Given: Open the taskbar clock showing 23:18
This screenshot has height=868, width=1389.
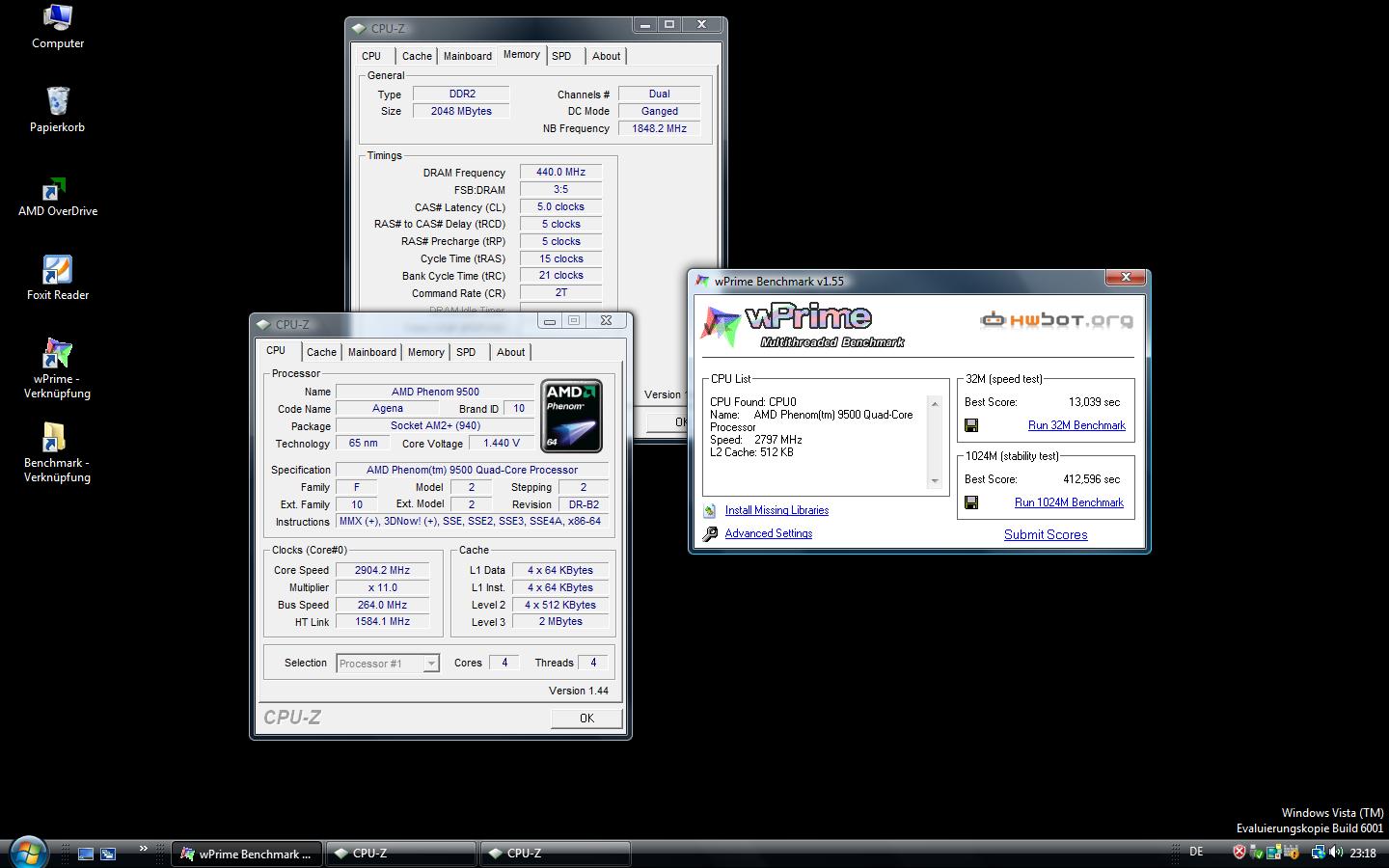Looking at the screenshot, I should tap(1363, 853).
